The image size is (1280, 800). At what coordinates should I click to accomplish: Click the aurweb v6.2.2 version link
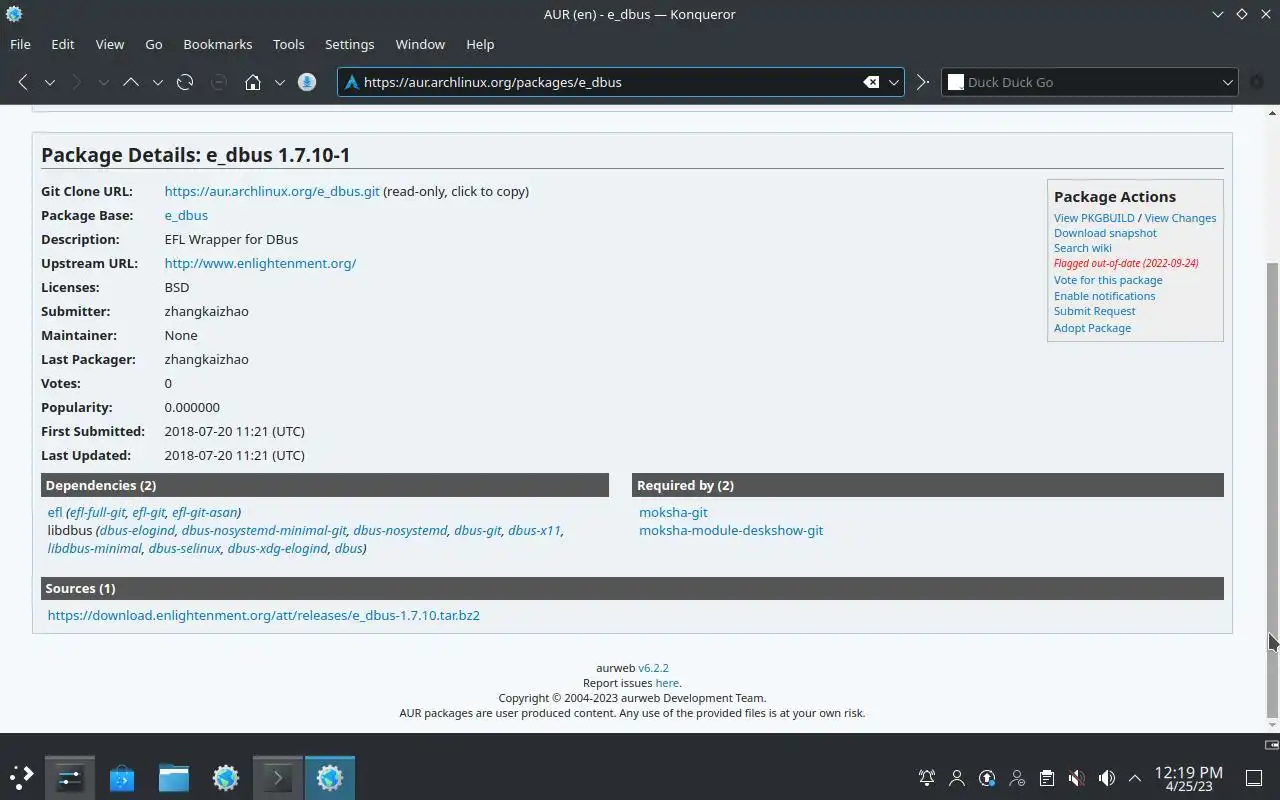point(654,668)
